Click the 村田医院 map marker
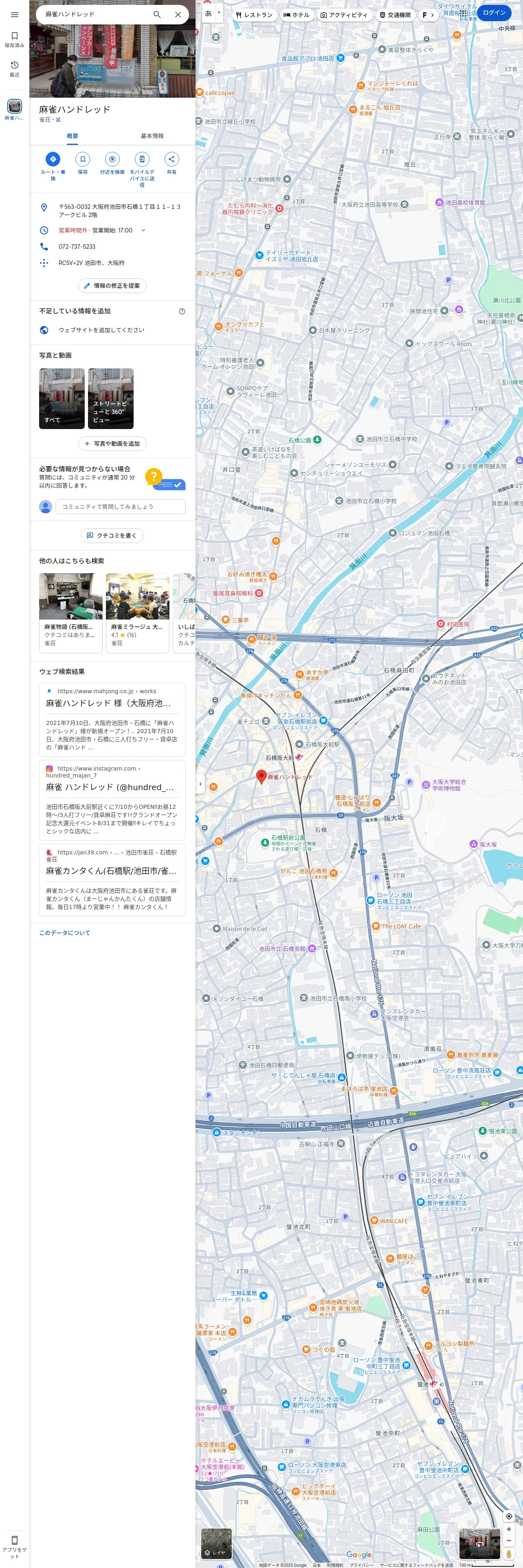Image resolution: width=523 pixels, height=1568 pixels. click(x=440, y=624)
